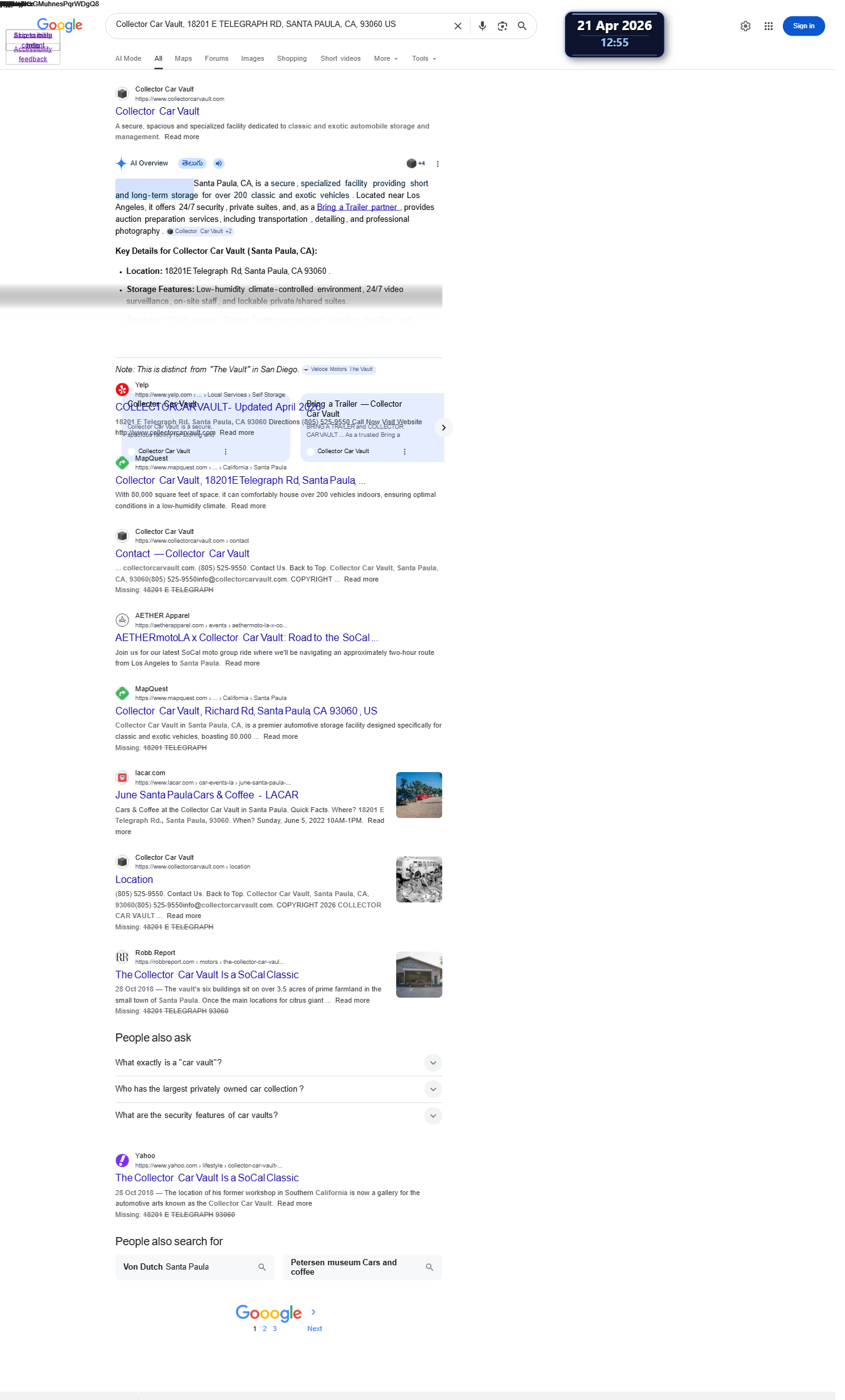Show AI Overview sources +4 icon
This screenshot has width=845, height=1400.
[x=416, y=164]
